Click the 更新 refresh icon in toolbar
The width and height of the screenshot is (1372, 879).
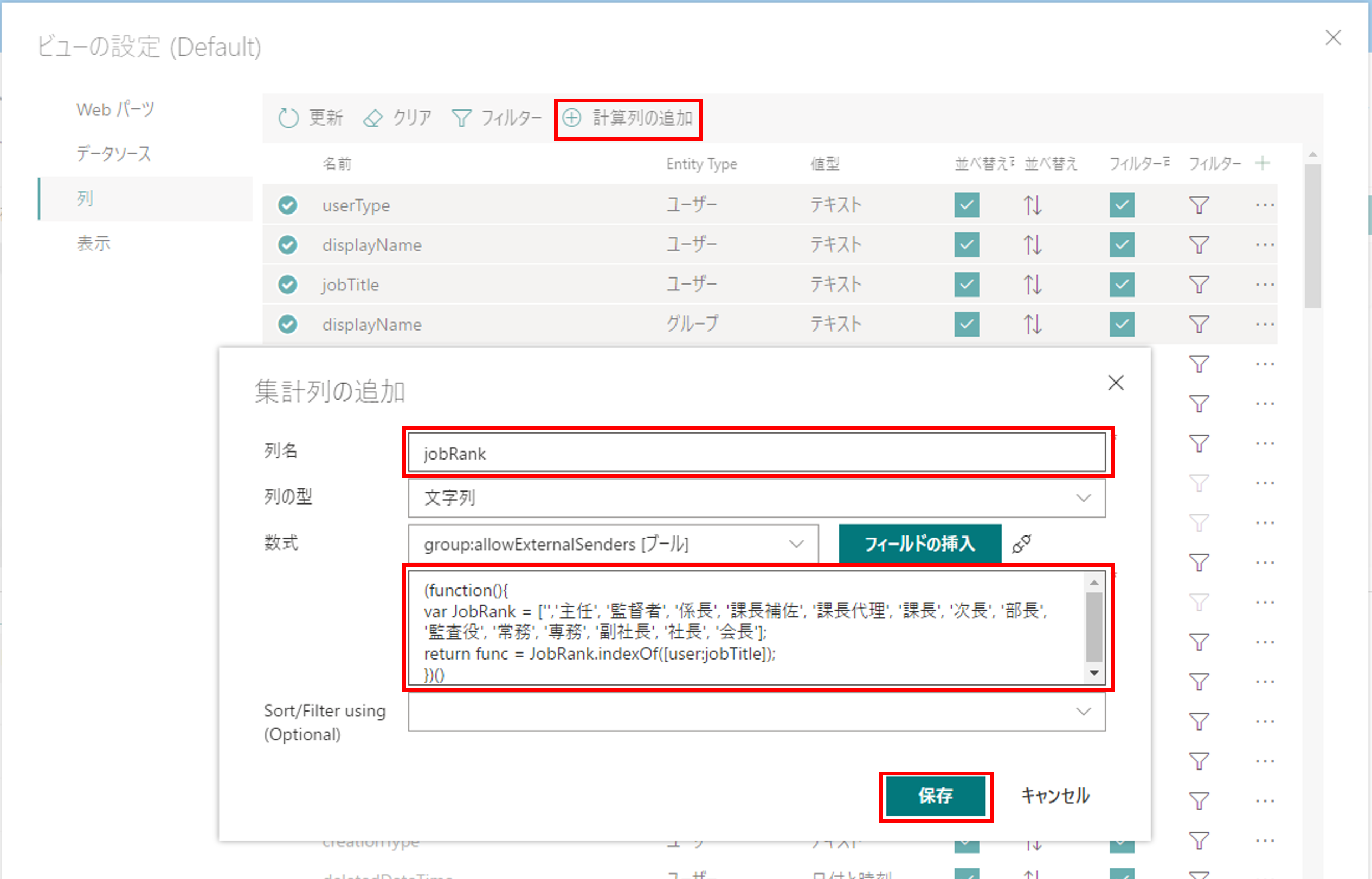[288, 118]
